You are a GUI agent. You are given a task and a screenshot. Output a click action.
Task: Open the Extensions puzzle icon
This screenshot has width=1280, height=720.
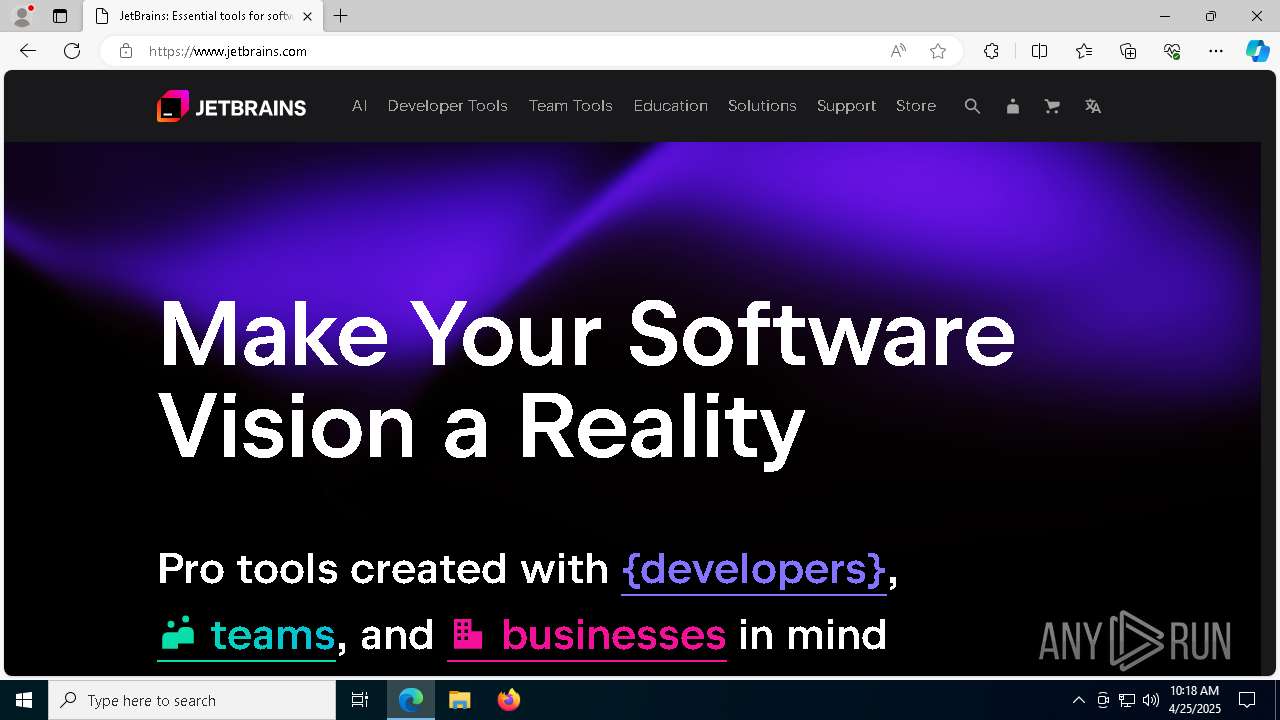(x=991, y=51)
